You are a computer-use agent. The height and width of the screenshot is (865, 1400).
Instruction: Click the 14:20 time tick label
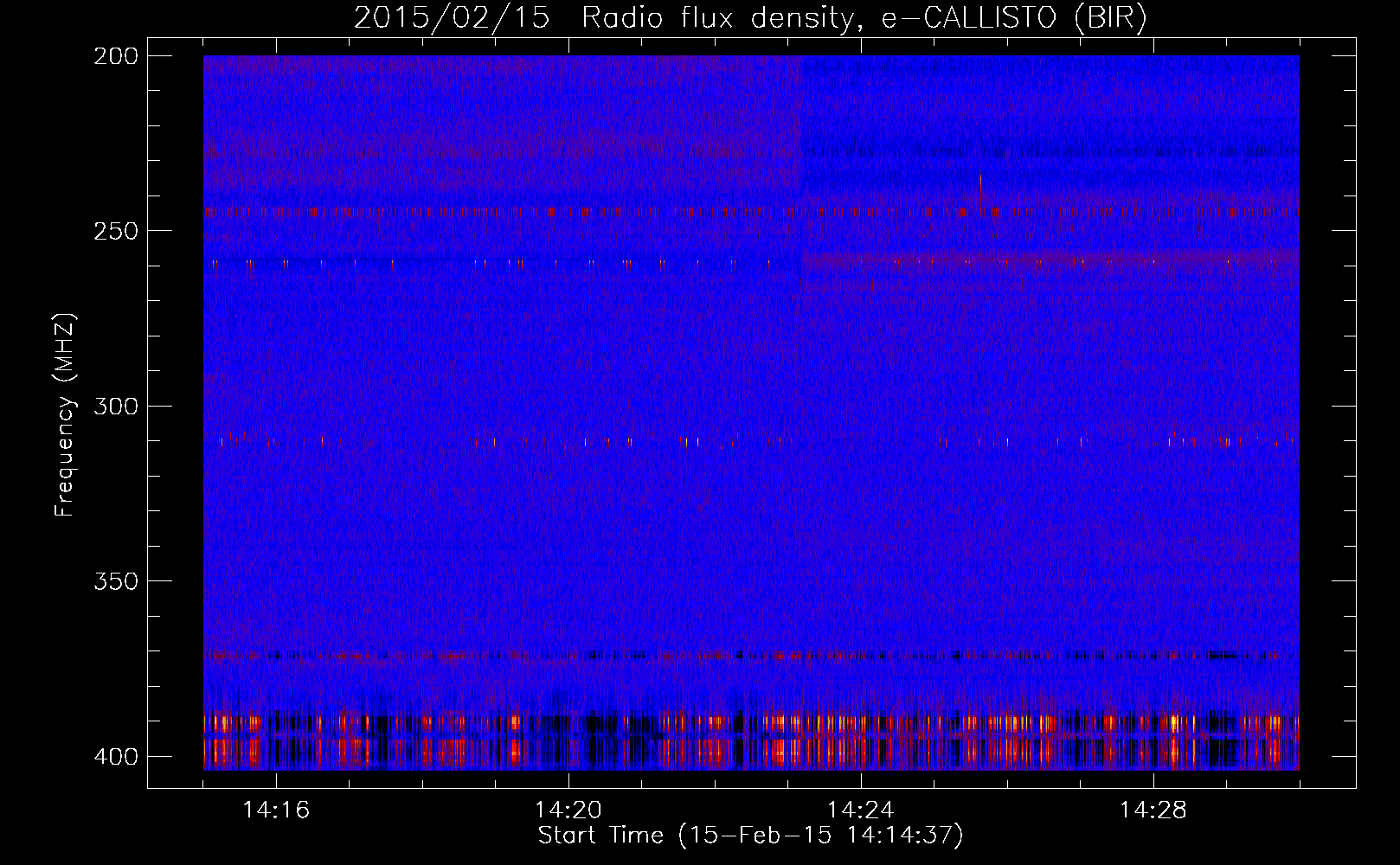(568, 811)
